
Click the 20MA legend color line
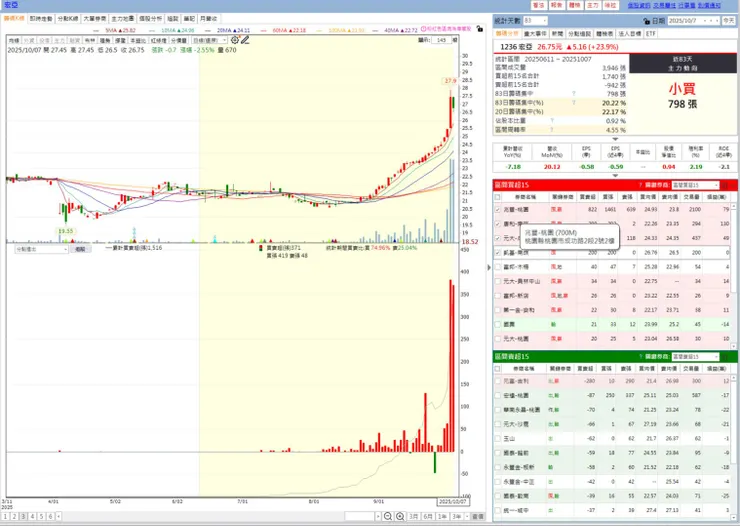tap(208, 30)
